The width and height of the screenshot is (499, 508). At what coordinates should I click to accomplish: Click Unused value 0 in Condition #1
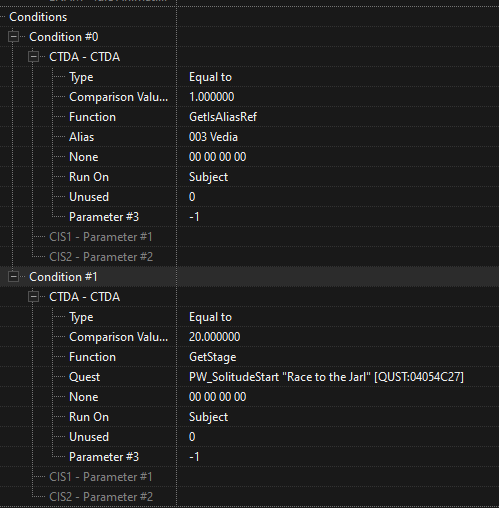pyautogui.click(x=192, y=437)
